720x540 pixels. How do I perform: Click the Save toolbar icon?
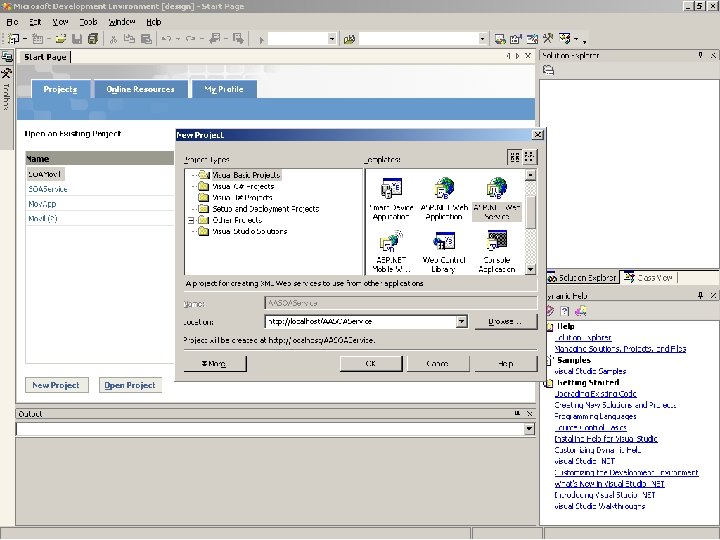coord(77,39)
